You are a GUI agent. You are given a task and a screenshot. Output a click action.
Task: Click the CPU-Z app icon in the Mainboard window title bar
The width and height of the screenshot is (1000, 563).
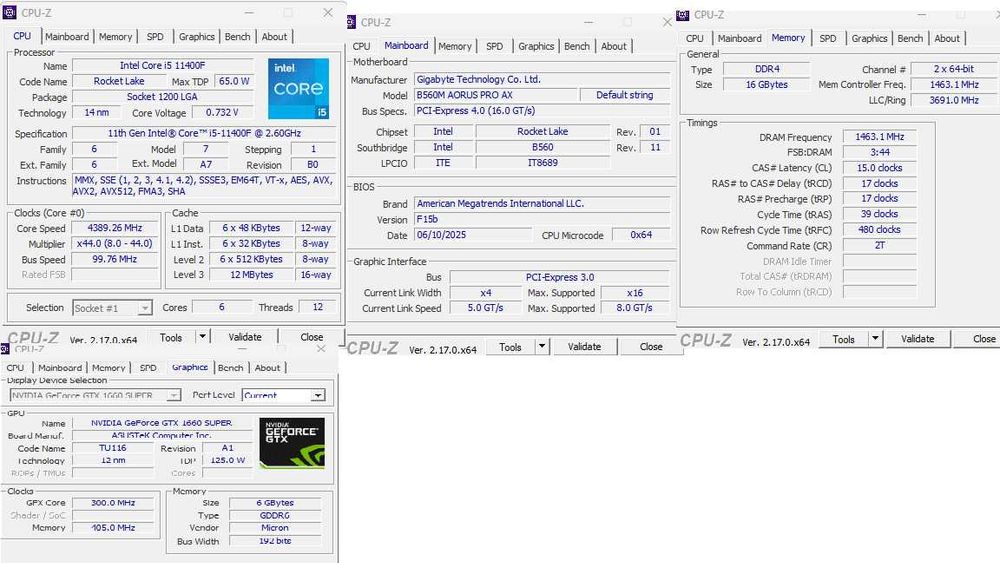pyautogui.click(x=351, y=22)
